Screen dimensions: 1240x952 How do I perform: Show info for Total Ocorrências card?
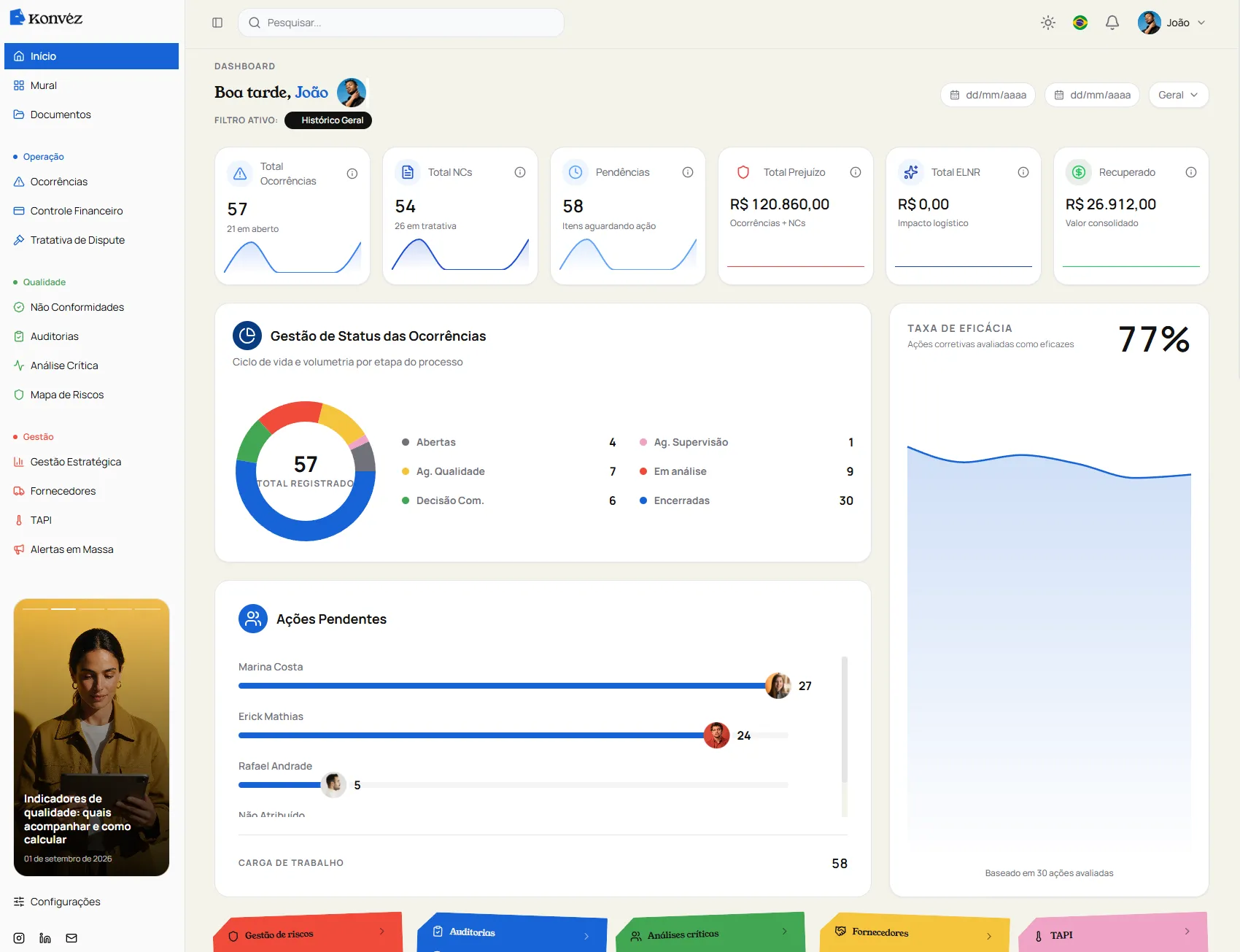352,174
